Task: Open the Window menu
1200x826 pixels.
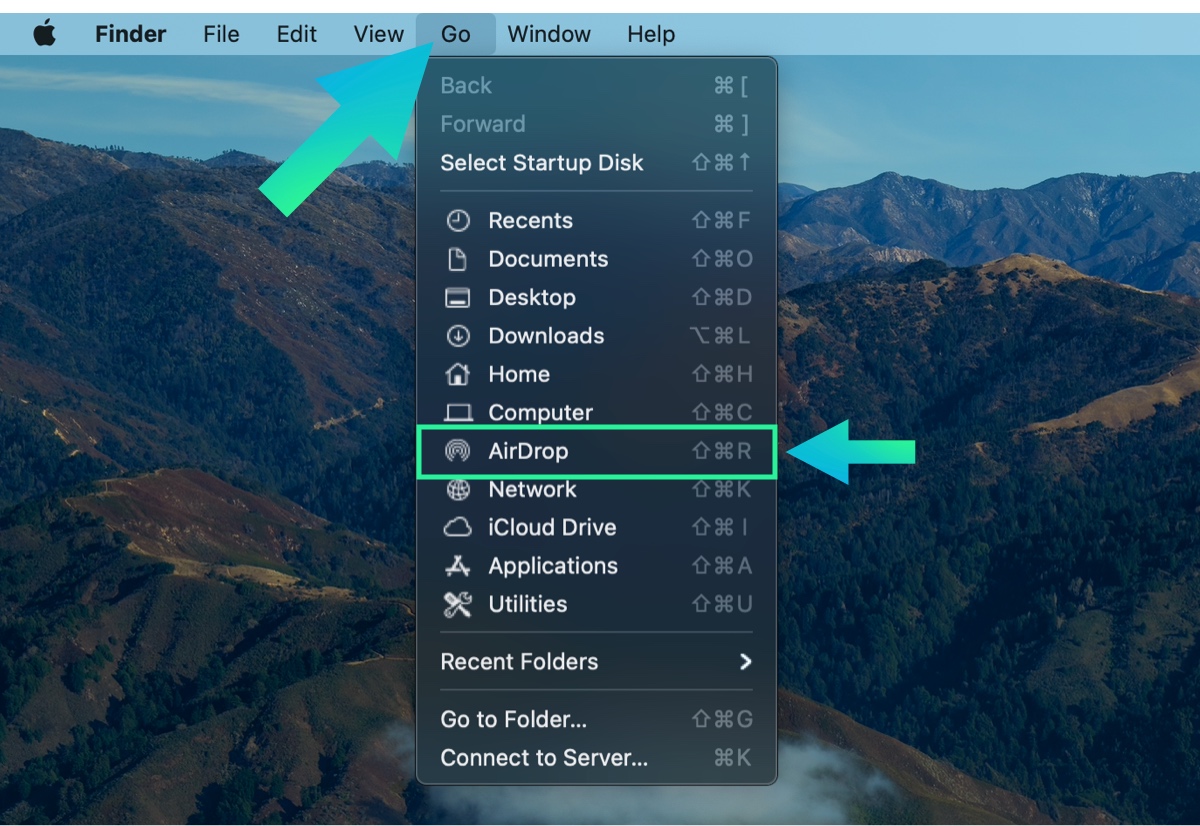Action: click(549, 34)
